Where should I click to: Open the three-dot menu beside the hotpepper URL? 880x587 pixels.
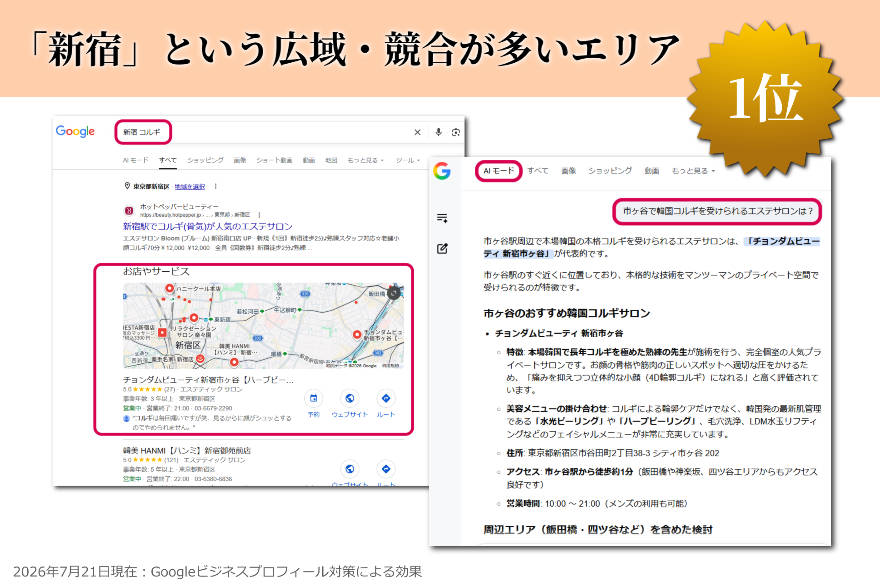click(259, 214)
